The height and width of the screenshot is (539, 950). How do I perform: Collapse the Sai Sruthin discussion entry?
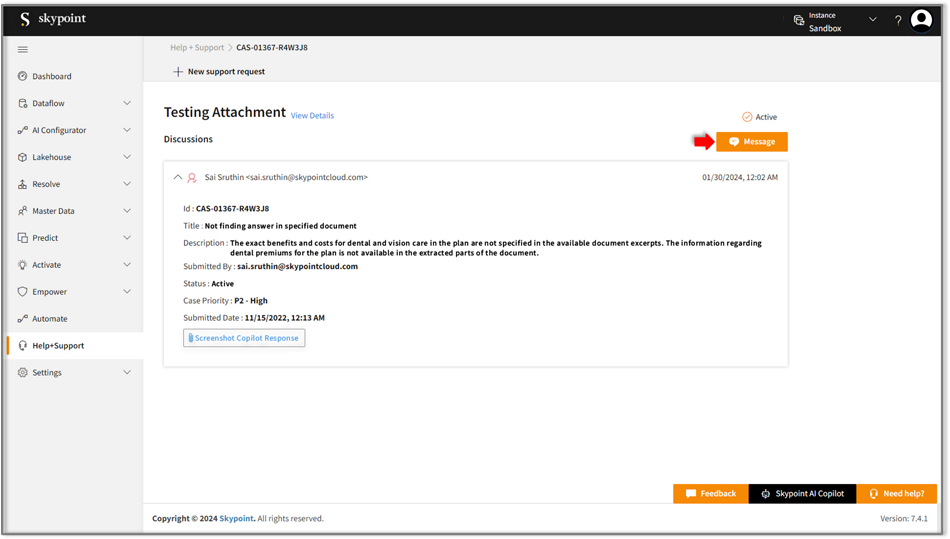[x=178, y=177]
